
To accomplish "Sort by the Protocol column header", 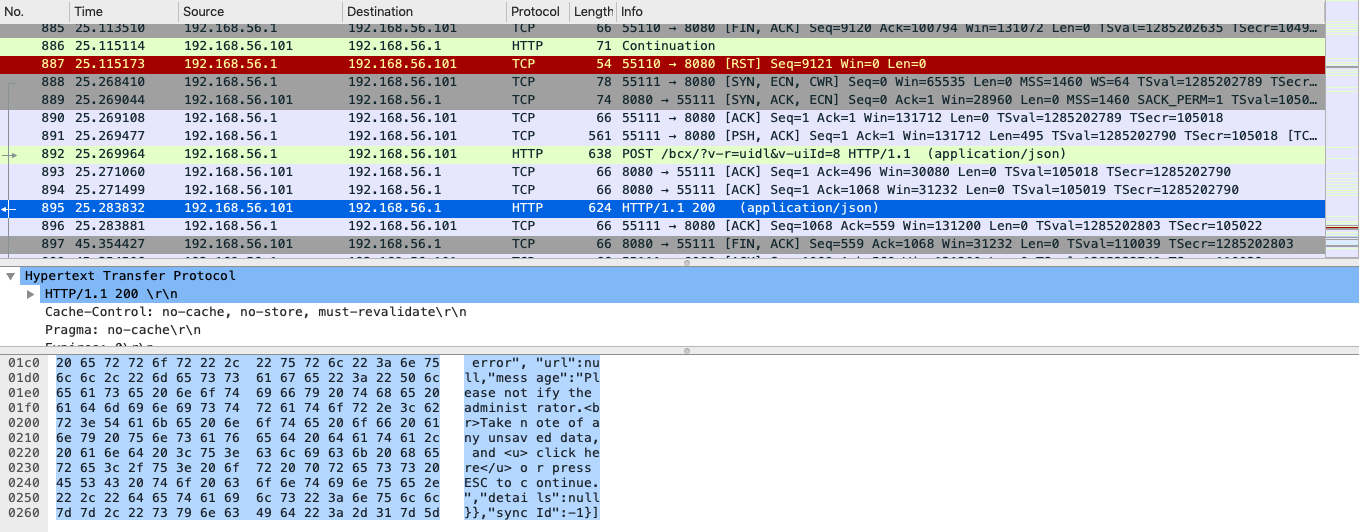I will point(535,11).
